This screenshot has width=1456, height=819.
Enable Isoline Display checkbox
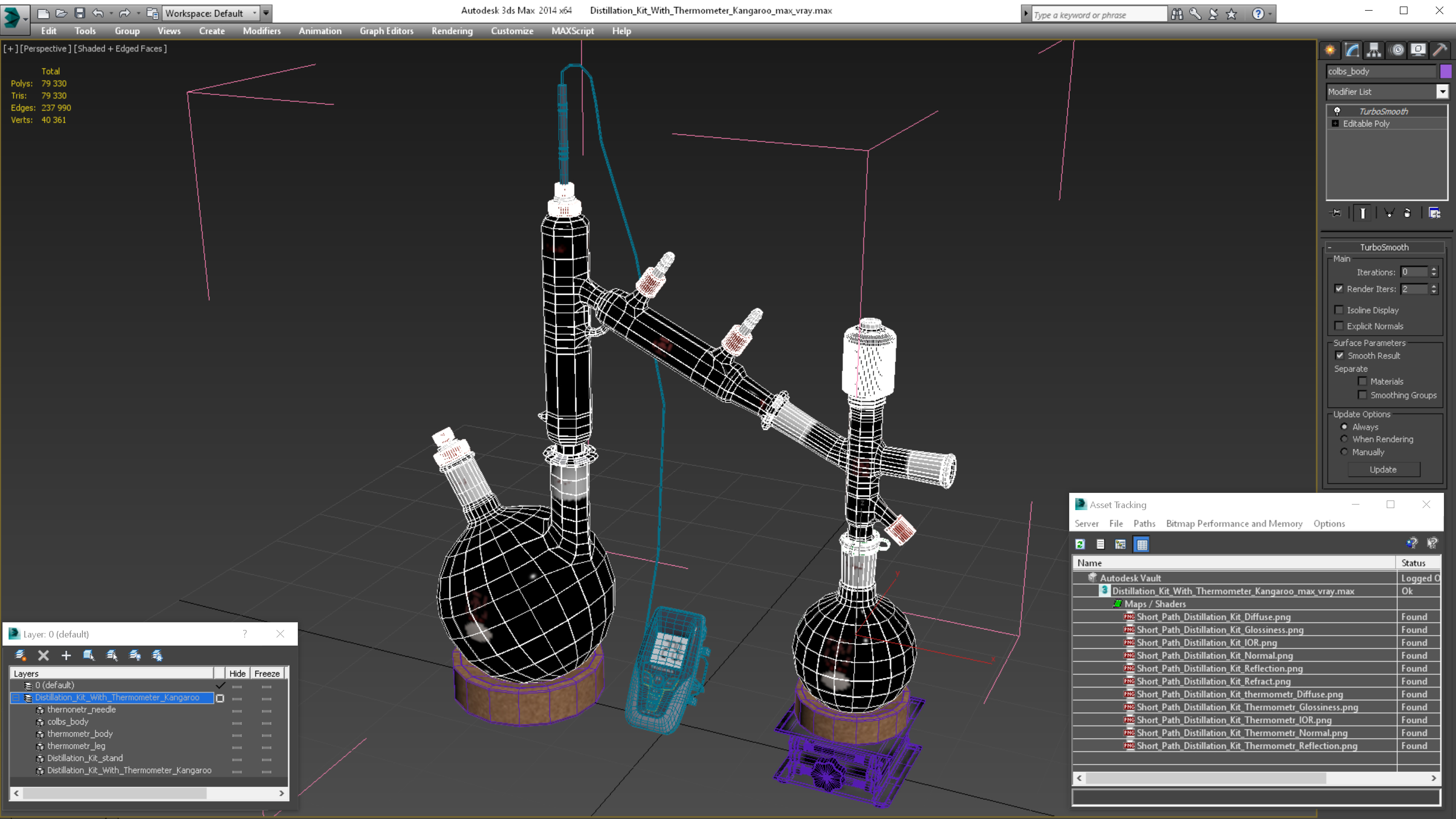(x=1339, y=310)
